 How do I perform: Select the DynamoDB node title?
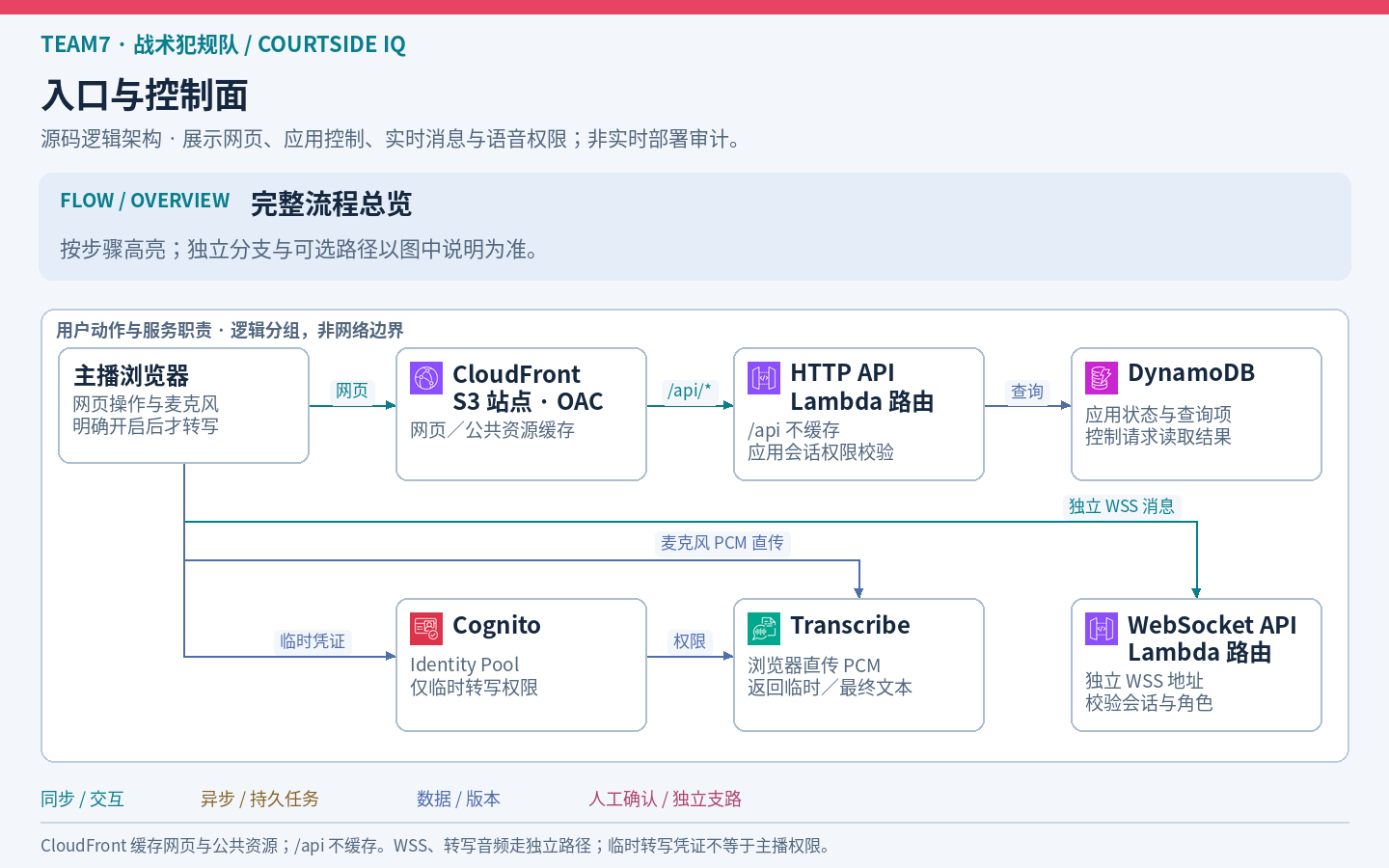[1191, 373]
